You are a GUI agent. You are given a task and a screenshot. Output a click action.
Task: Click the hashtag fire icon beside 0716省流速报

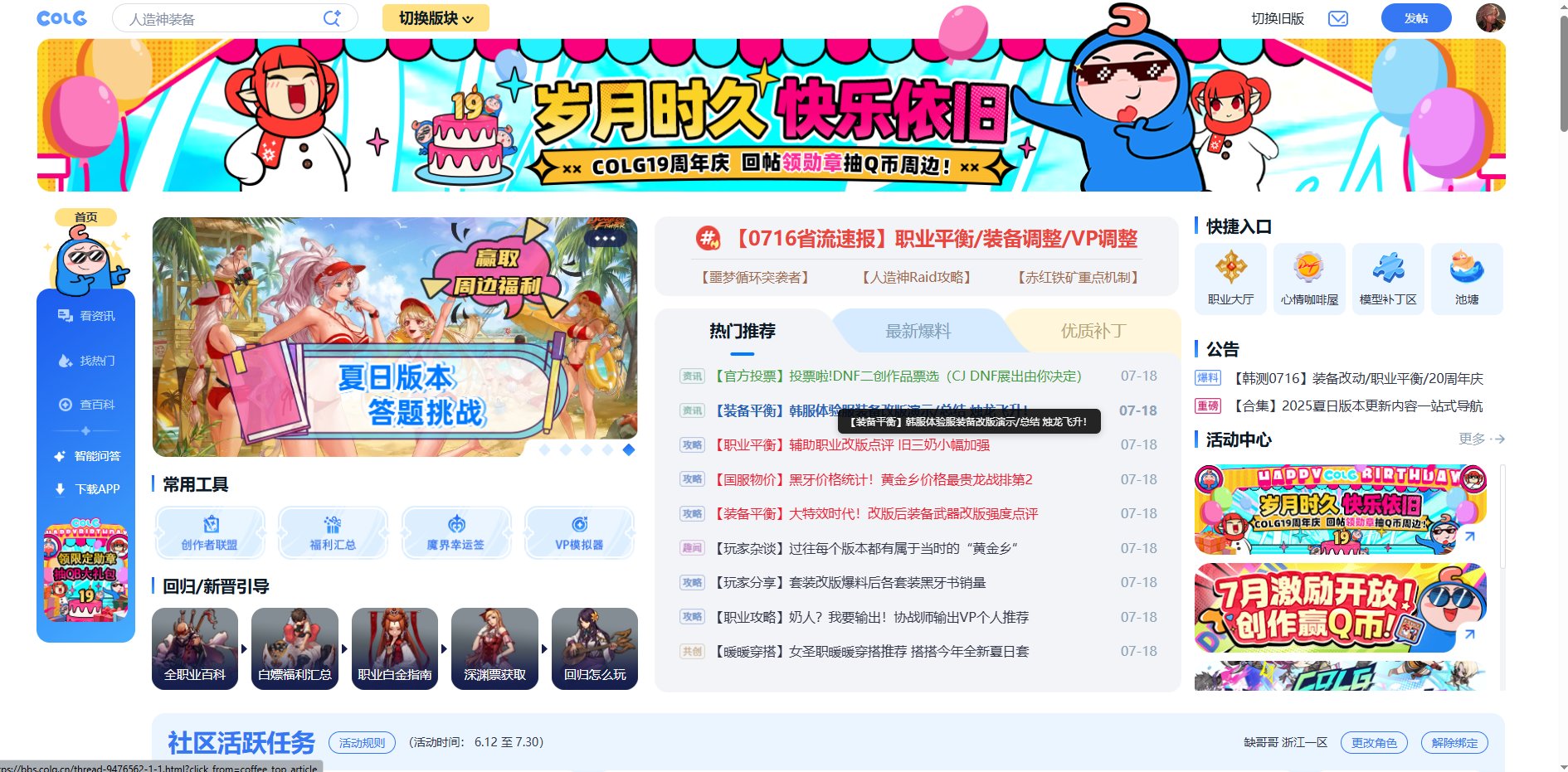click(x=708, y=239)
